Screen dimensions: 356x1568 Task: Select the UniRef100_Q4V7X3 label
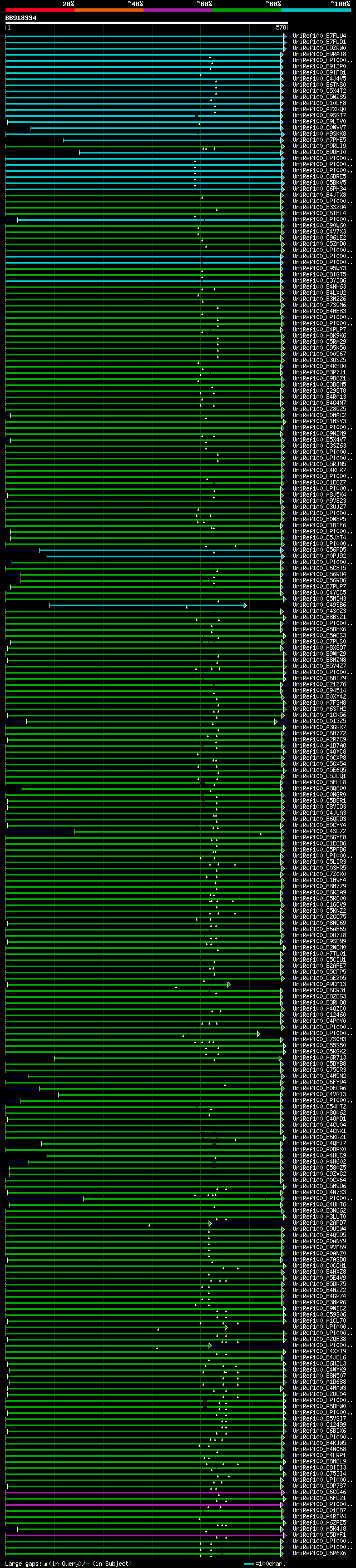click(319, 231)
